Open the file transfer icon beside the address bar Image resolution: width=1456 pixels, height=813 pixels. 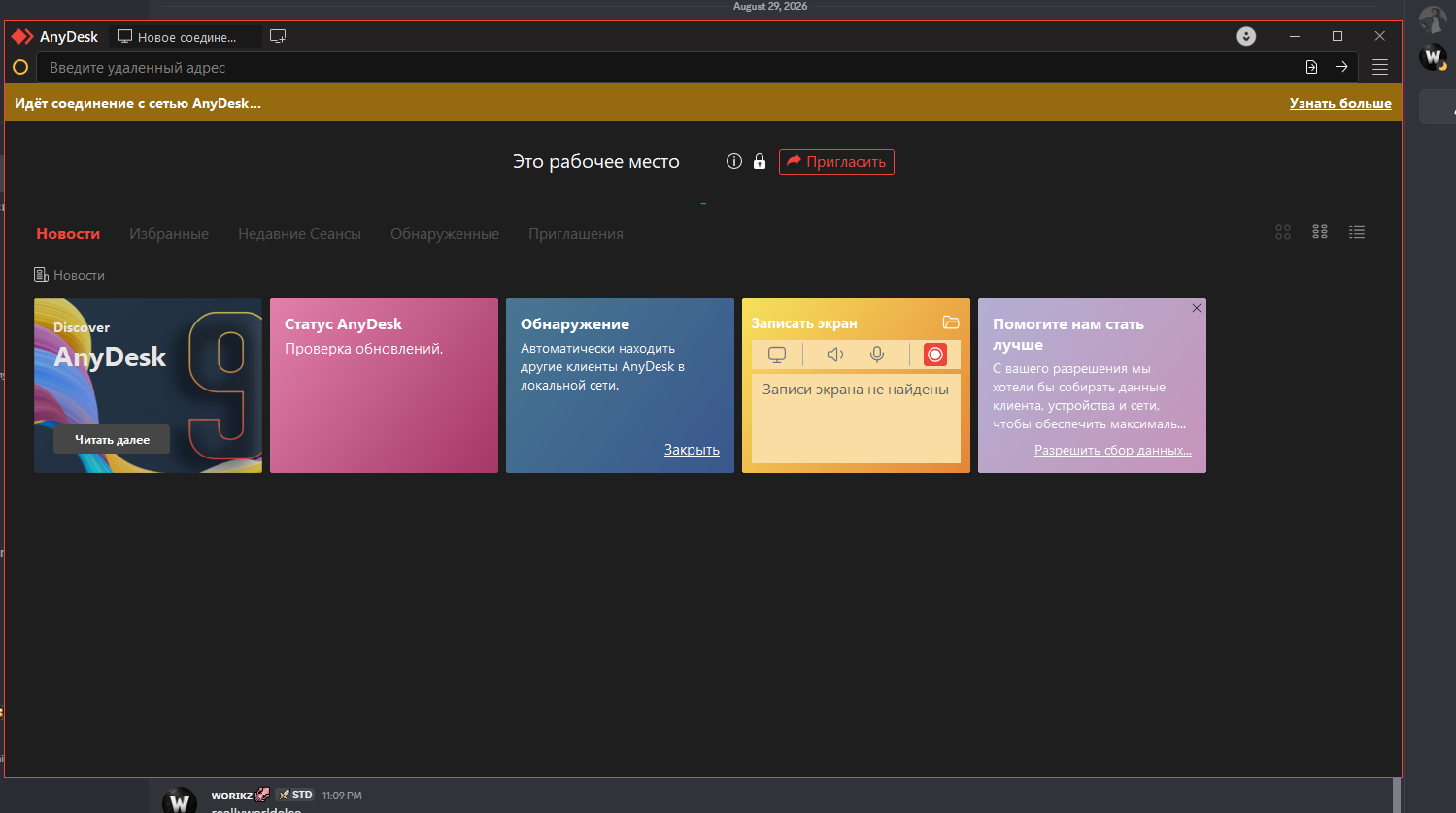point(1311,67)
